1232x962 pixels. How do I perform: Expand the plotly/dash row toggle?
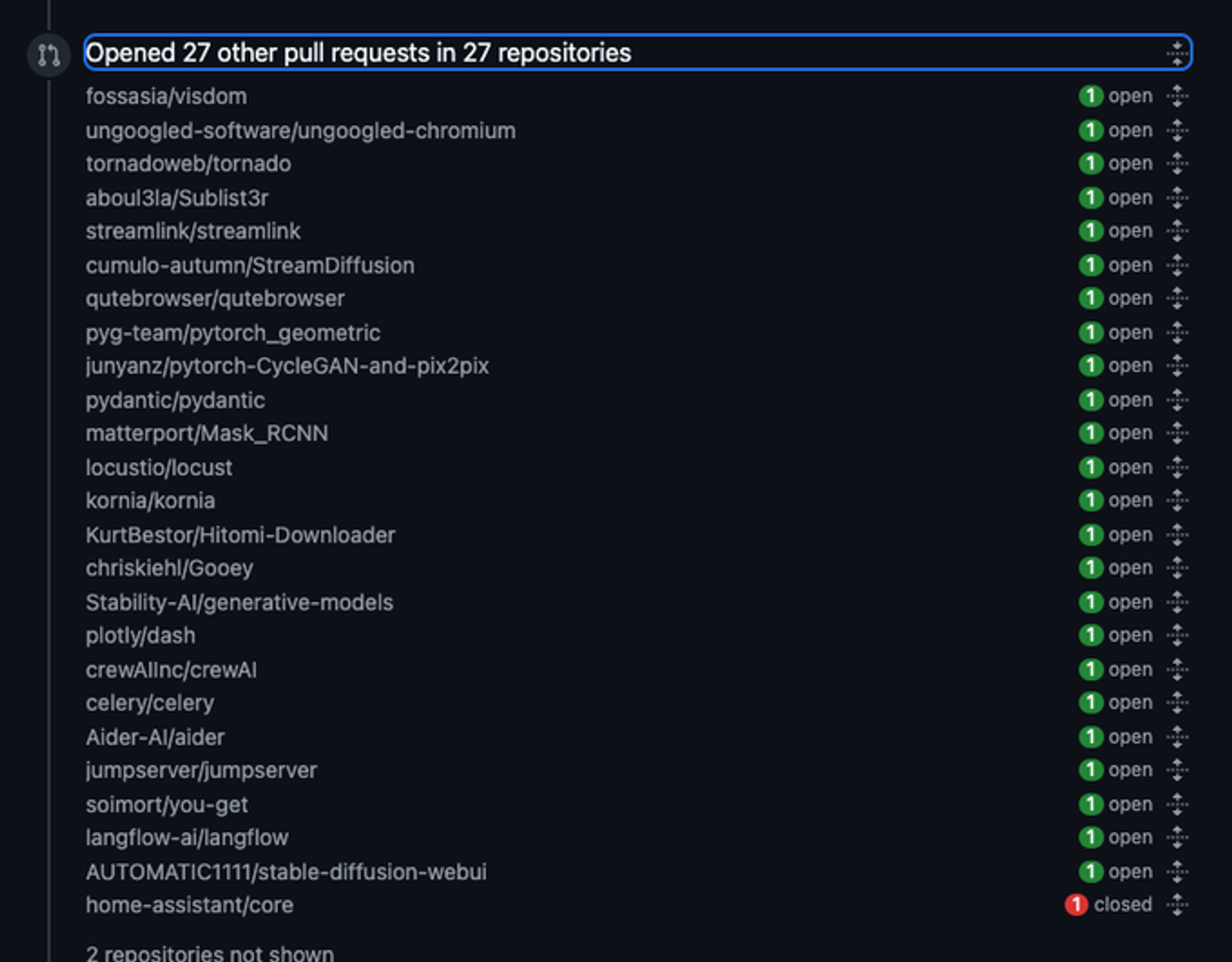tap(1177, 635)
